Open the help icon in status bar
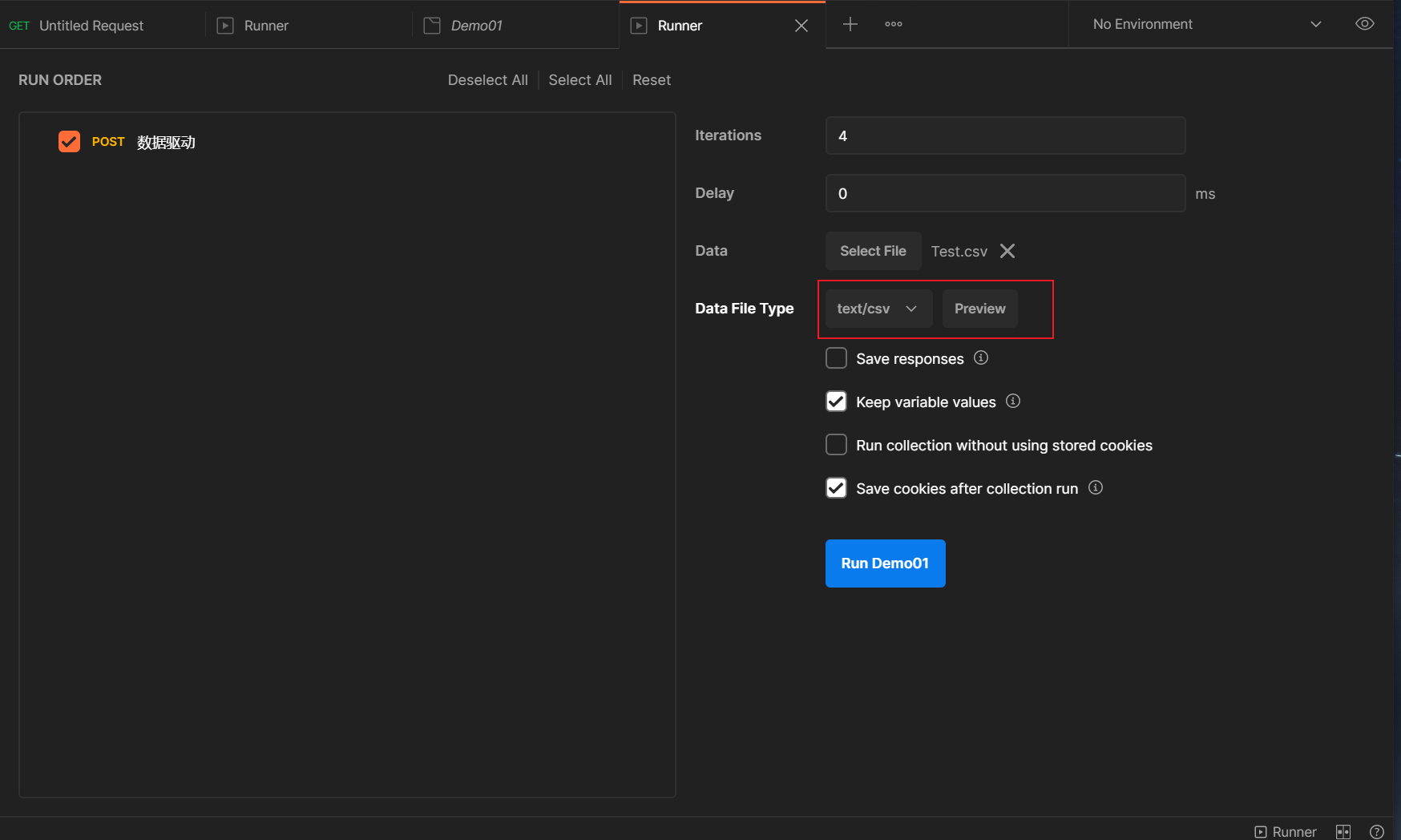This screenshot has height=840, width=1401. coord(1377,832)
